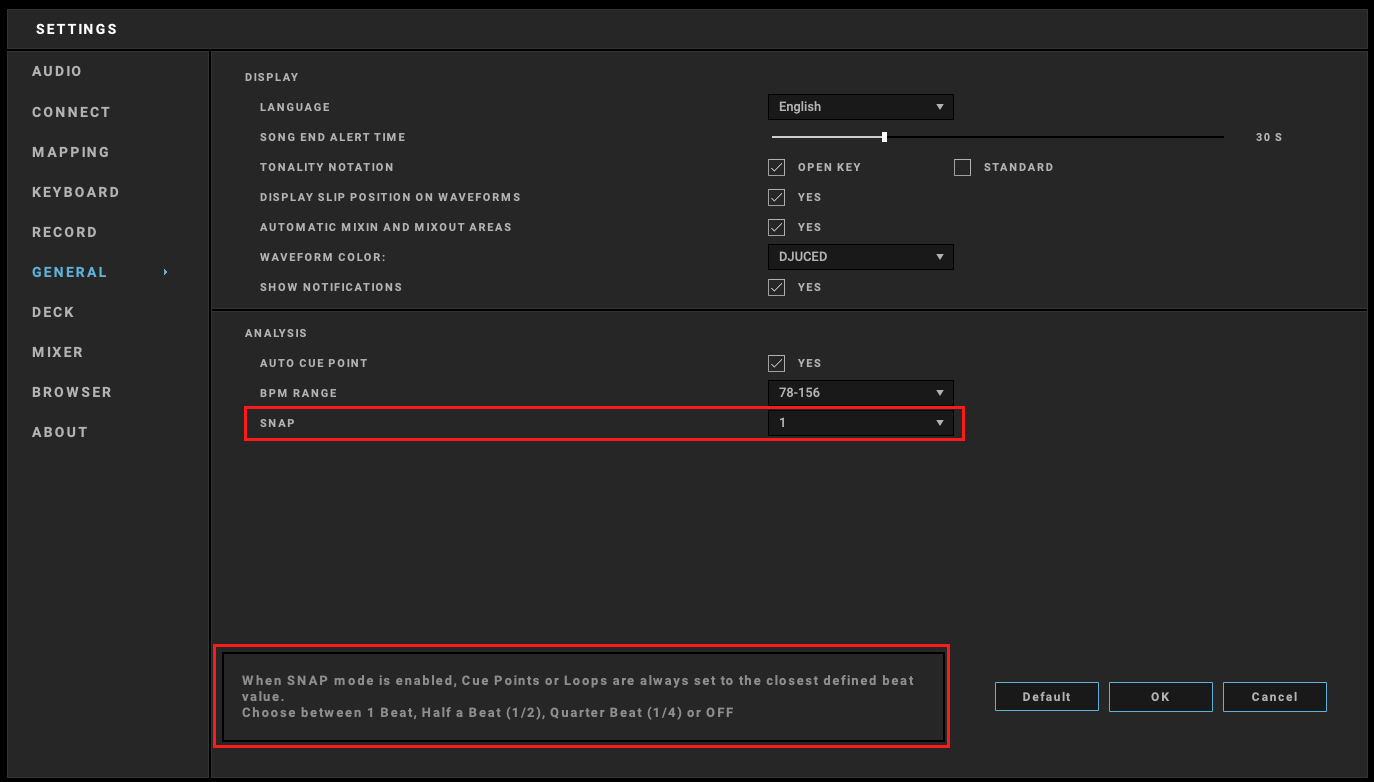Open the Audio settings section

(57, 72)
